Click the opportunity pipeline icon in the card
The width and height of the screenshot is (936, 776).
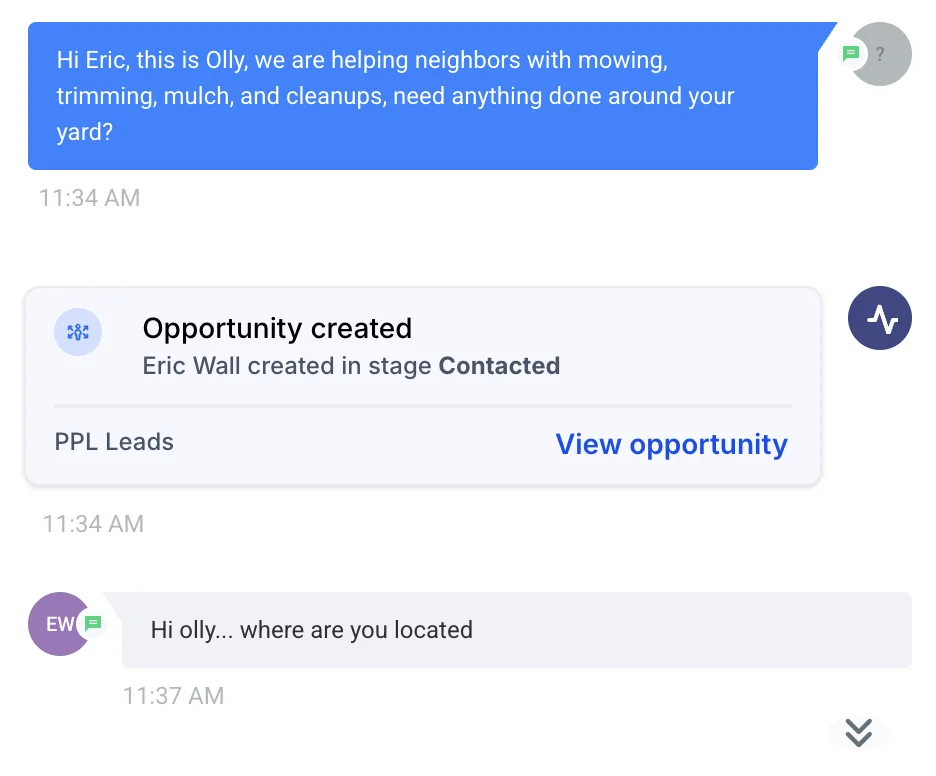tap(78, 333)
